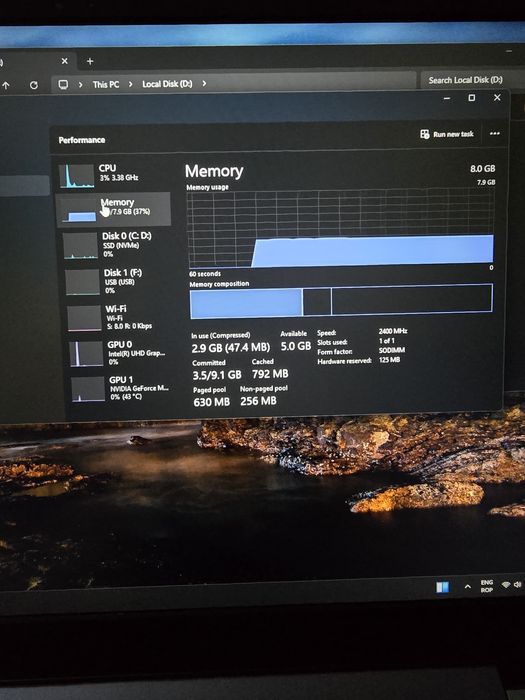Open GPU 0 Intel UHD Graphics entry

[x=118, y=353]
